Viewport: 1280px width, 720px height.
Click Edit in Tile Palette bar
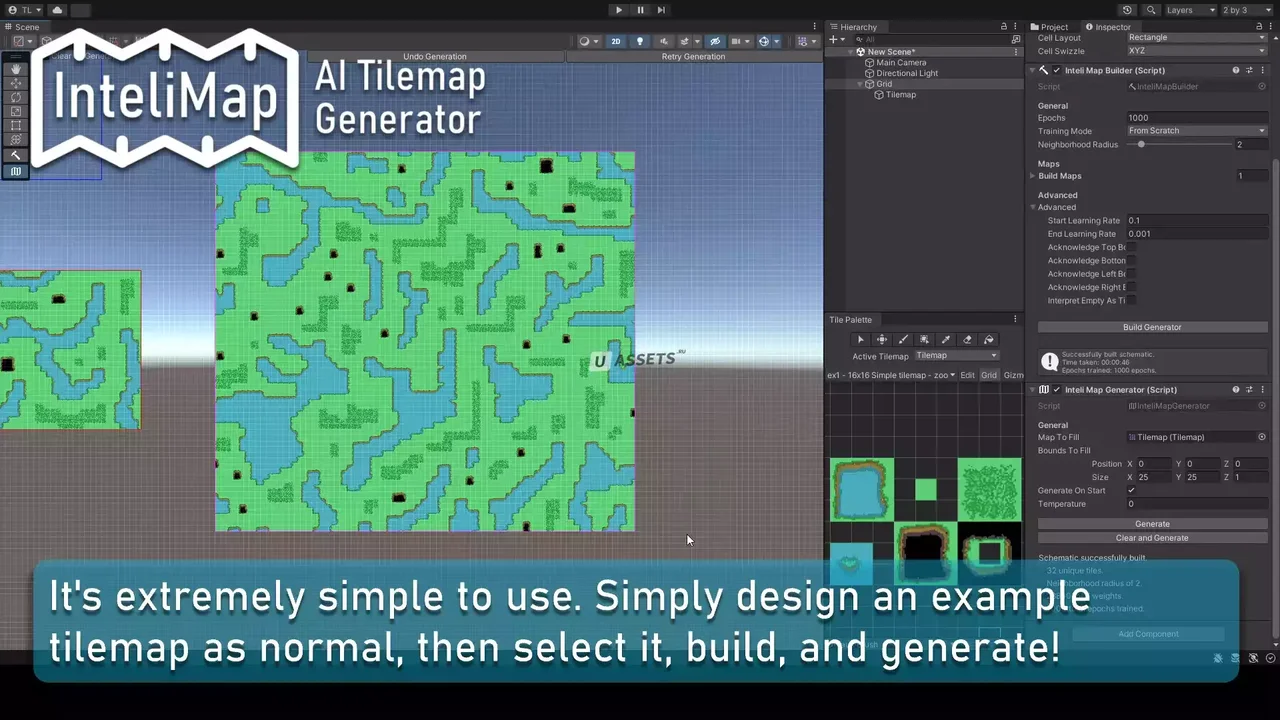(967, 375)
